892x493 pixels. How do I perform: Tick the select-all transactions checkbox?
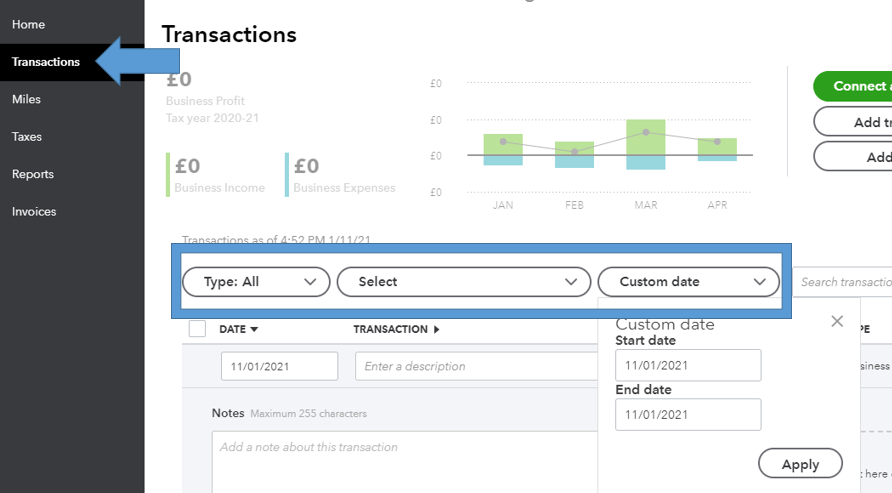point(197,329)
